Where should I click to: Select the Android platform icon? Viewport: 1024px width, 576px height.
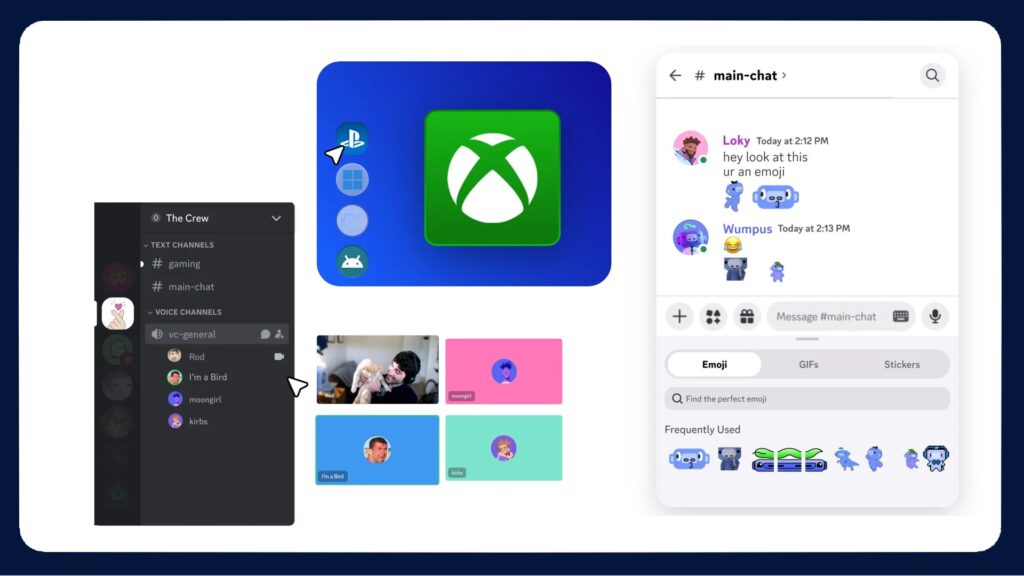click(x=353, y=261)
